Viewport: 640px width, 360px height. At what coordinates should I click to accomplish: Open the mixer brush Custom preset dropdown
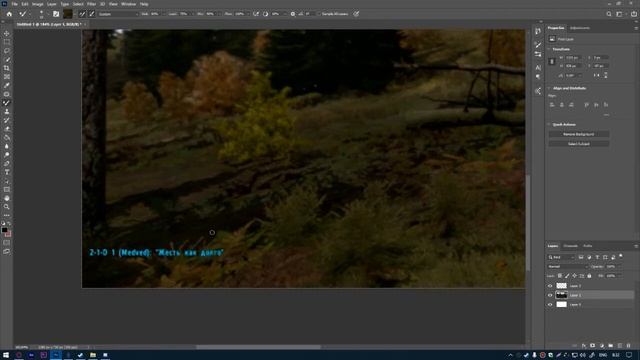(118, 14)
